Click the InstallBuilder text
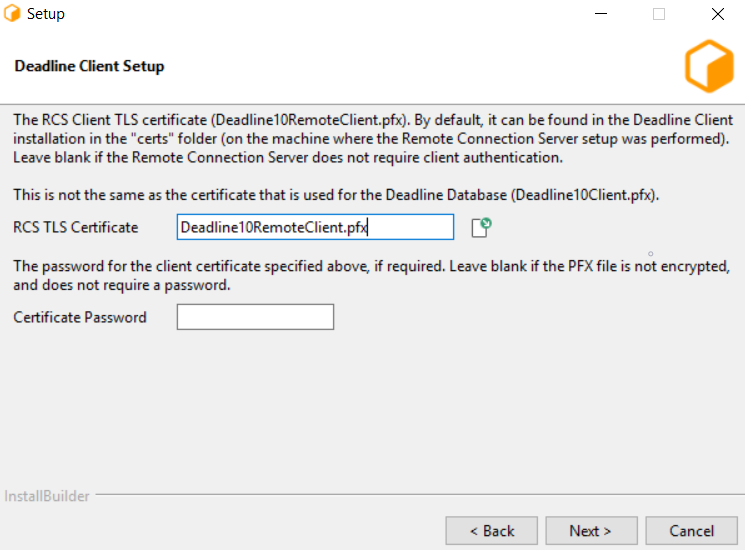The image size is (745, 550). [47, 496]
